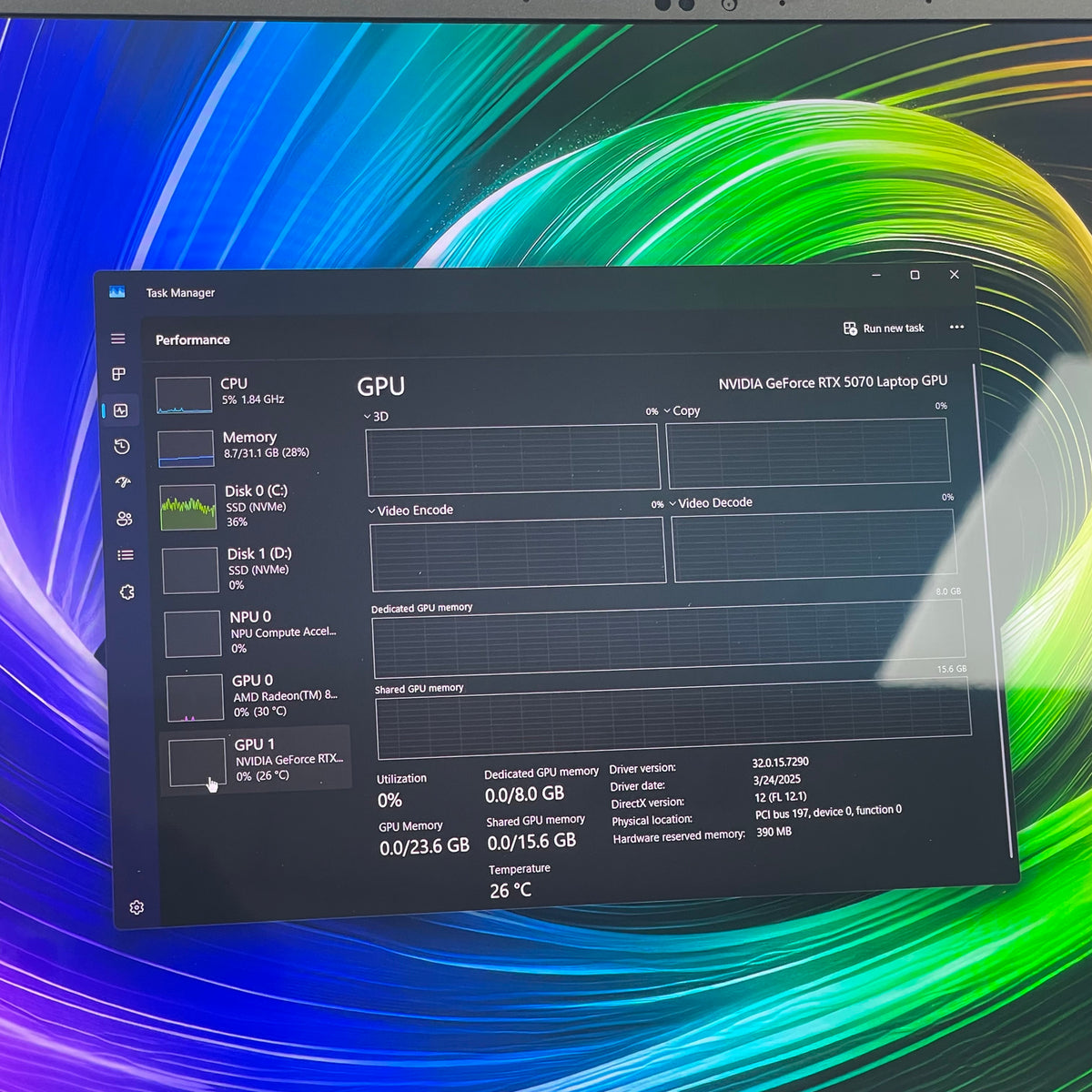
Task: Open the more options ellipsis menu
Action: pos(956,327)
